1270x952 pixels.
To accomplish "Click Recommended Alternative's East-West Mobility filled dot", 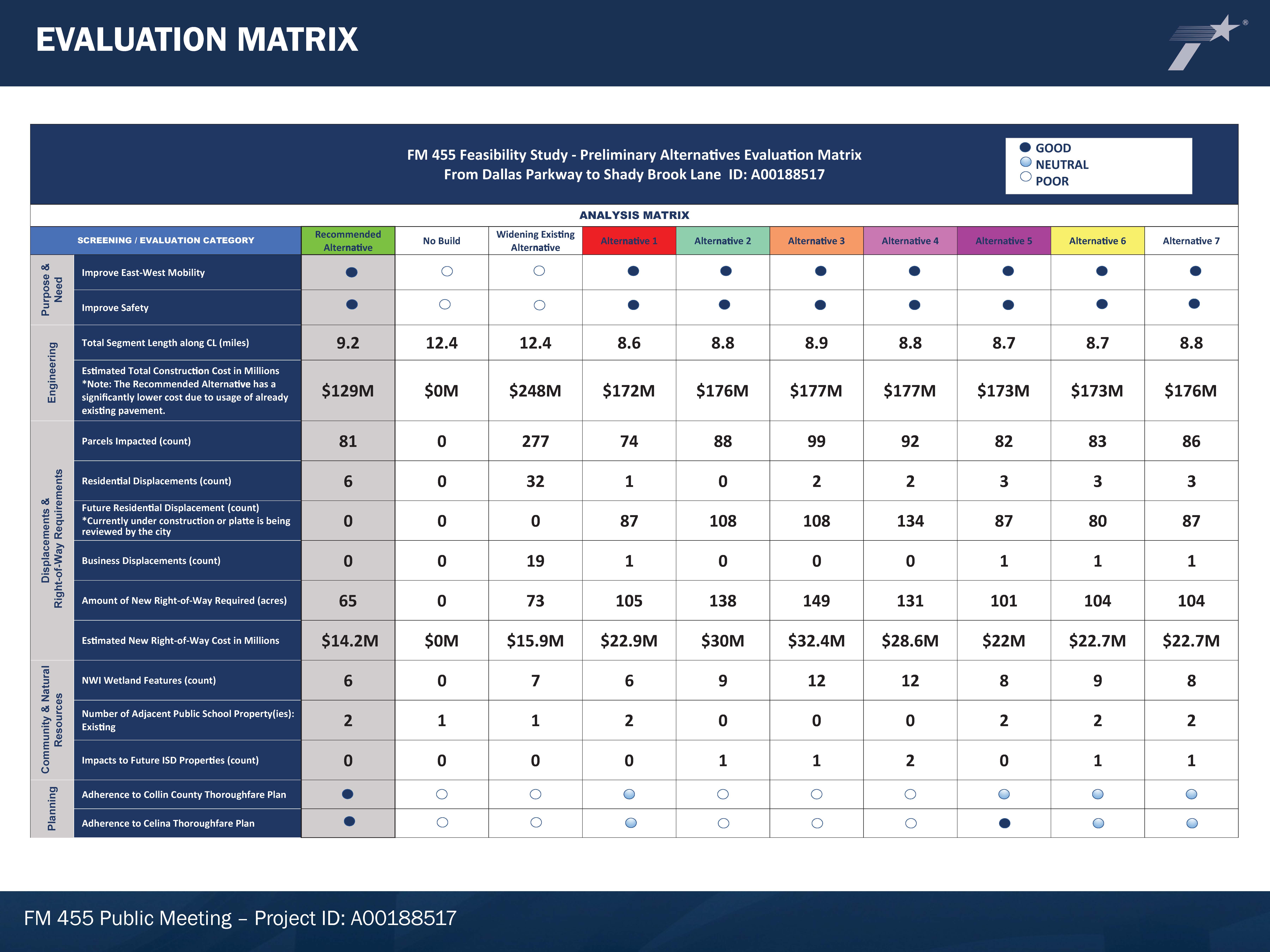I will [351, 272].
